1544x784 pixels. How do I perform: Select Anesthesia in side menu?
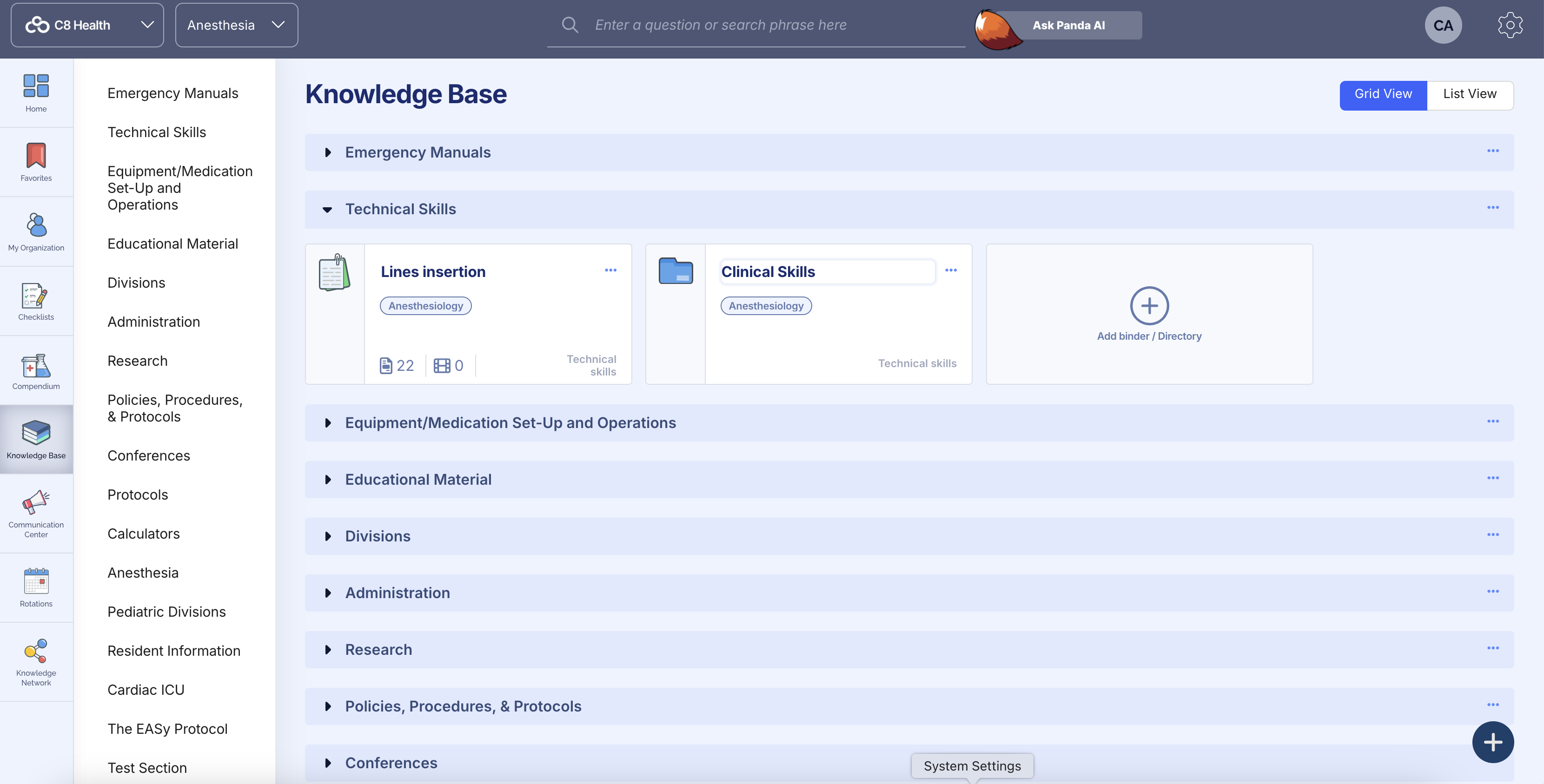[x=143, y=573]
